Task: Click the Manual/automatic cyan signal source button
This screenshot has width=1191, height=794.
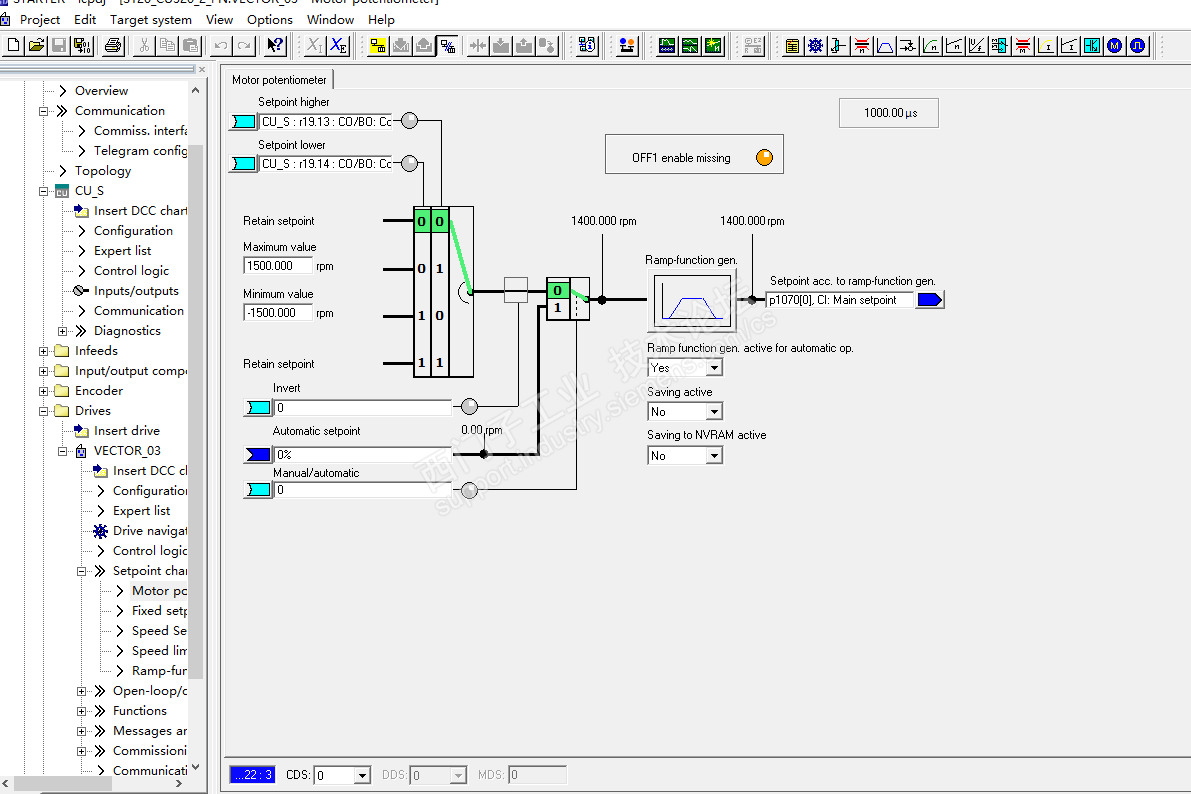Action: pyautogui.click(x=258, y=490)
